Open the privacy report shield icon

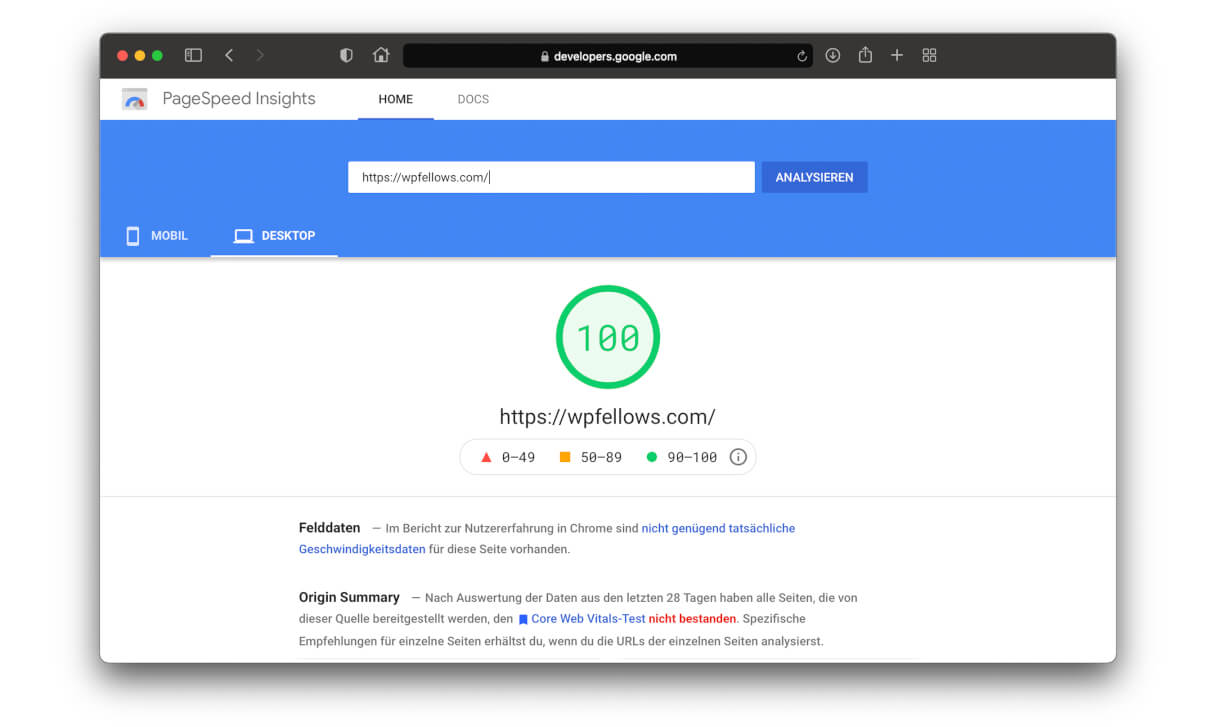point(346,56)
